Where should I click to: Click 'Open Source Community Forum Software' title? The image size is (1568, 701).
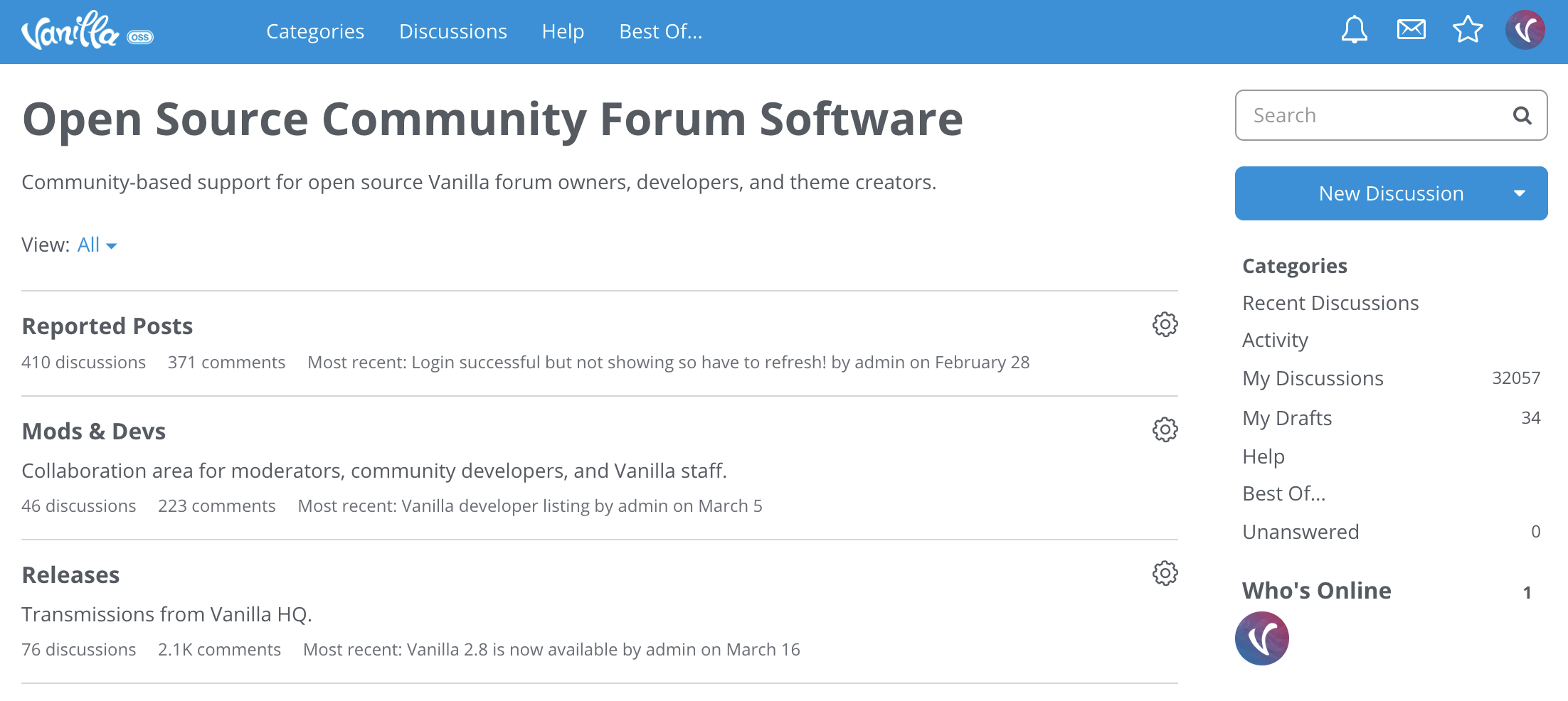point(492,119)
